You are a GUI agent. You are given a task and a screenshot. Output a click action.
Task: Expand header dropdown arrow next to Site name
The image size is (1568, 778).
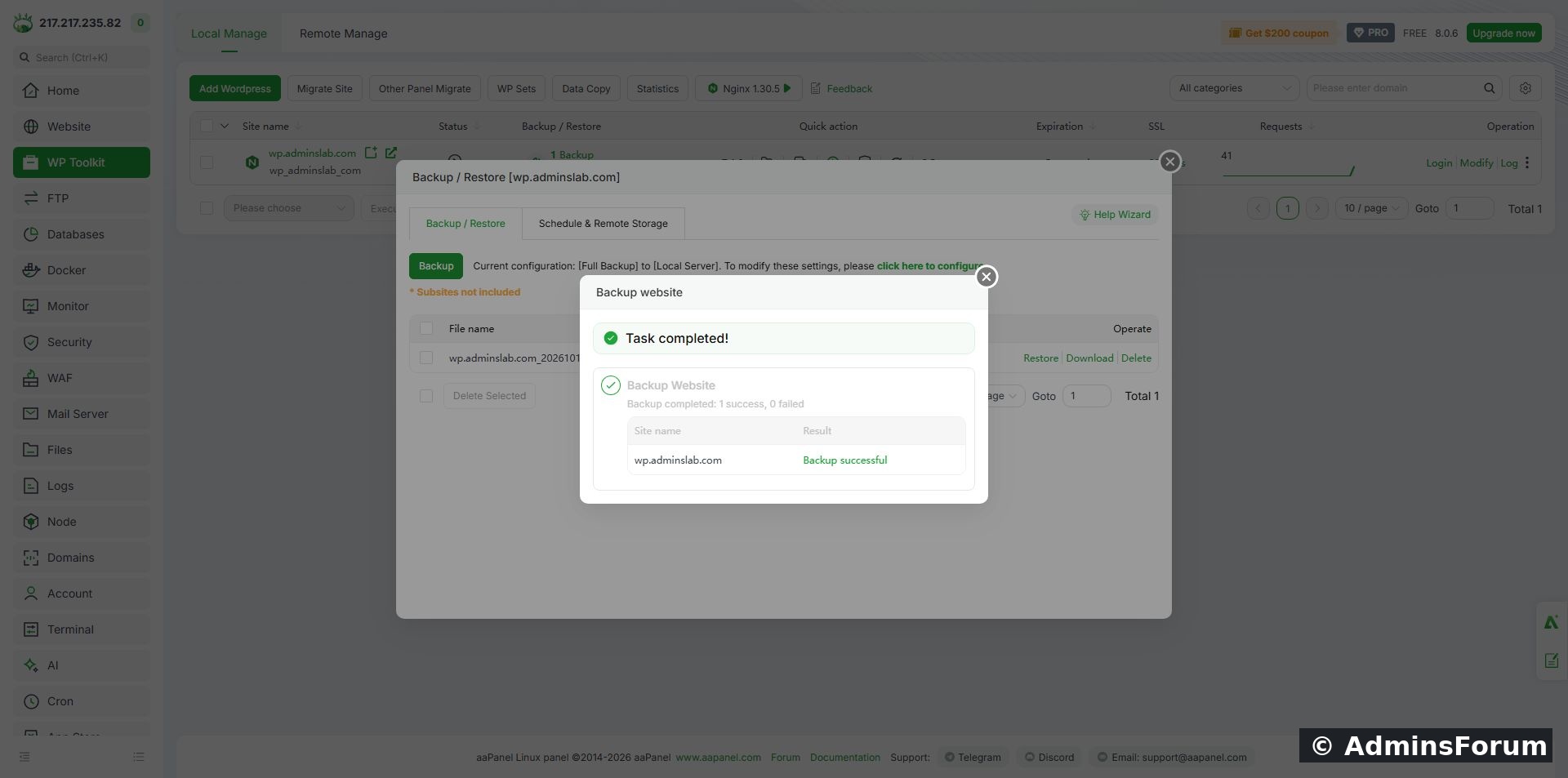(x=225, y=126)
